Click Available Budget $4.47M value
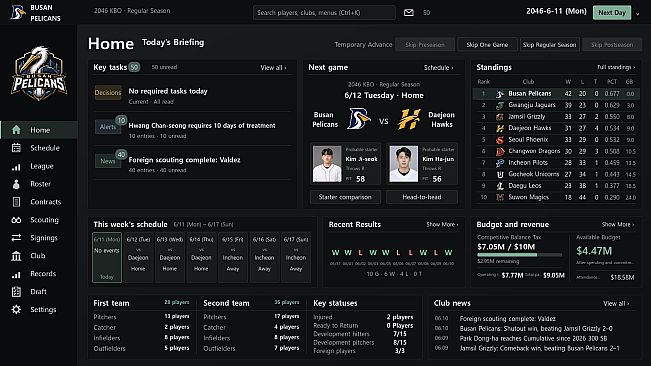651x366 pixels. point(594,251)
